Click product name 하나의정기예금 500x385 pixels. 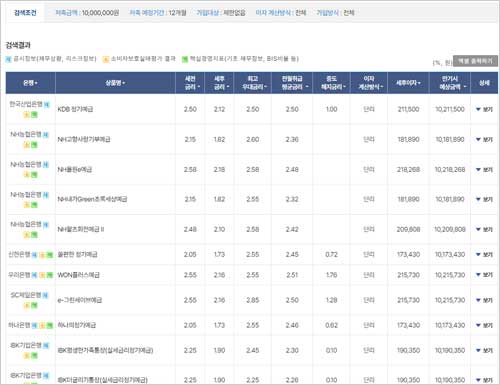[x=77, y=325]
